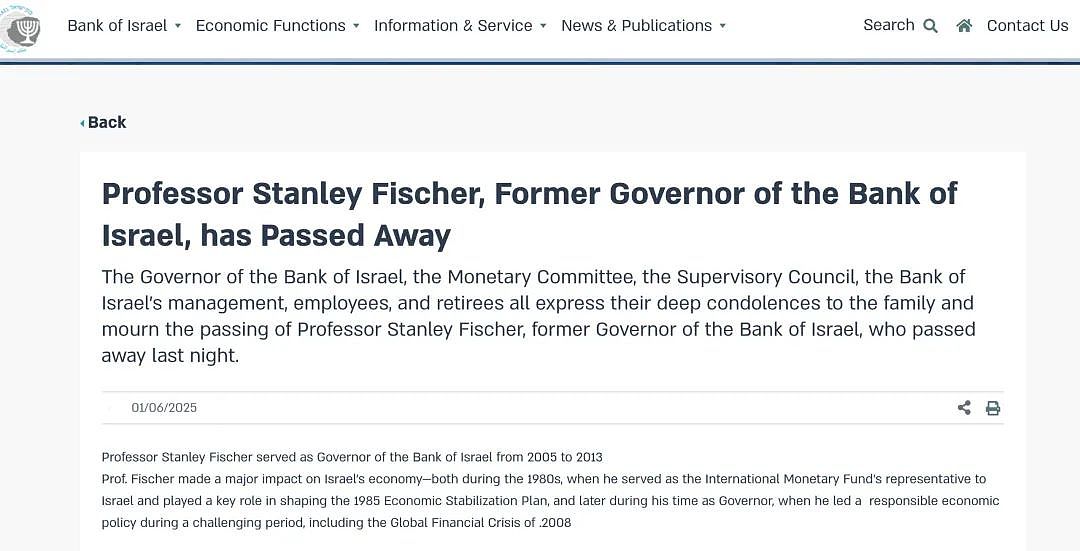
Task: Click the search magnifier icon
Action: pos(931,26)
